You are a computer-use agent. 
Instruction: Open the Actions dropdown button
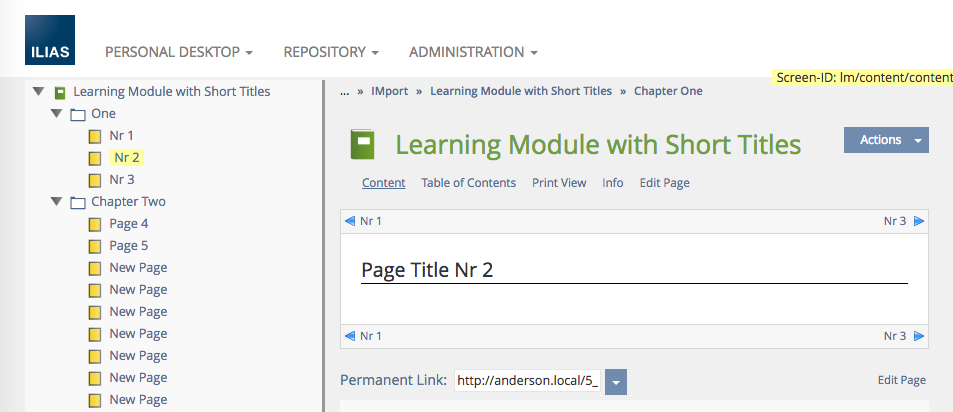click(886, 140)
